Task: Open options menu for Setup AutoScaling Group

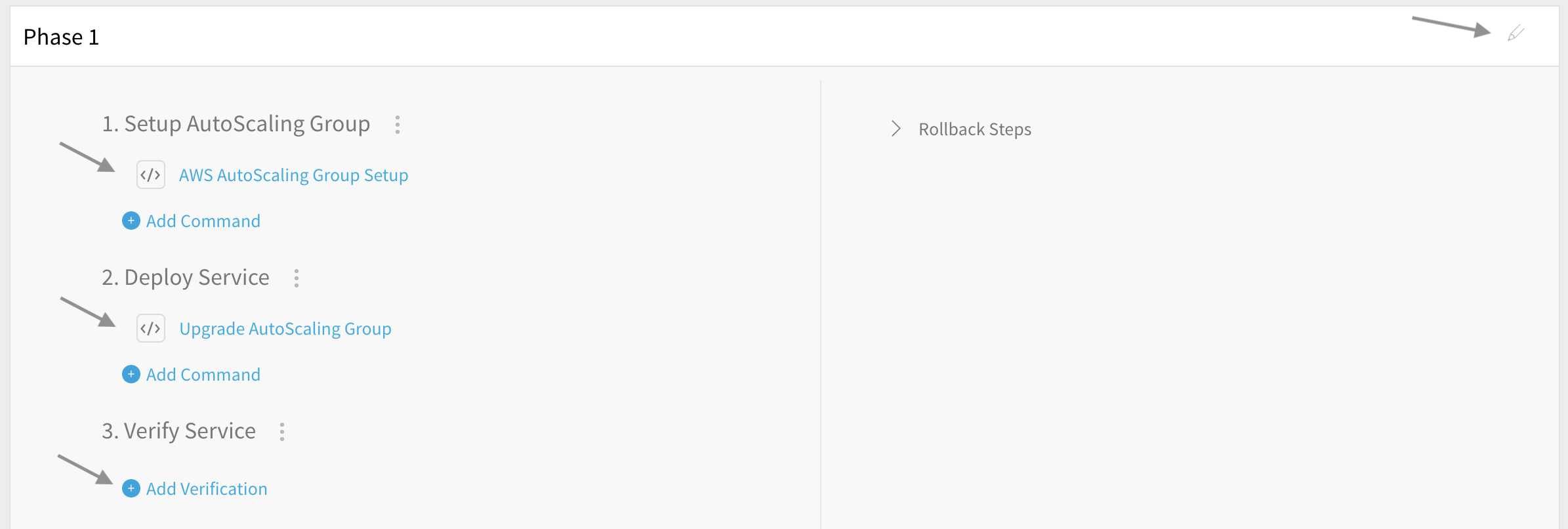Action: 398,125
